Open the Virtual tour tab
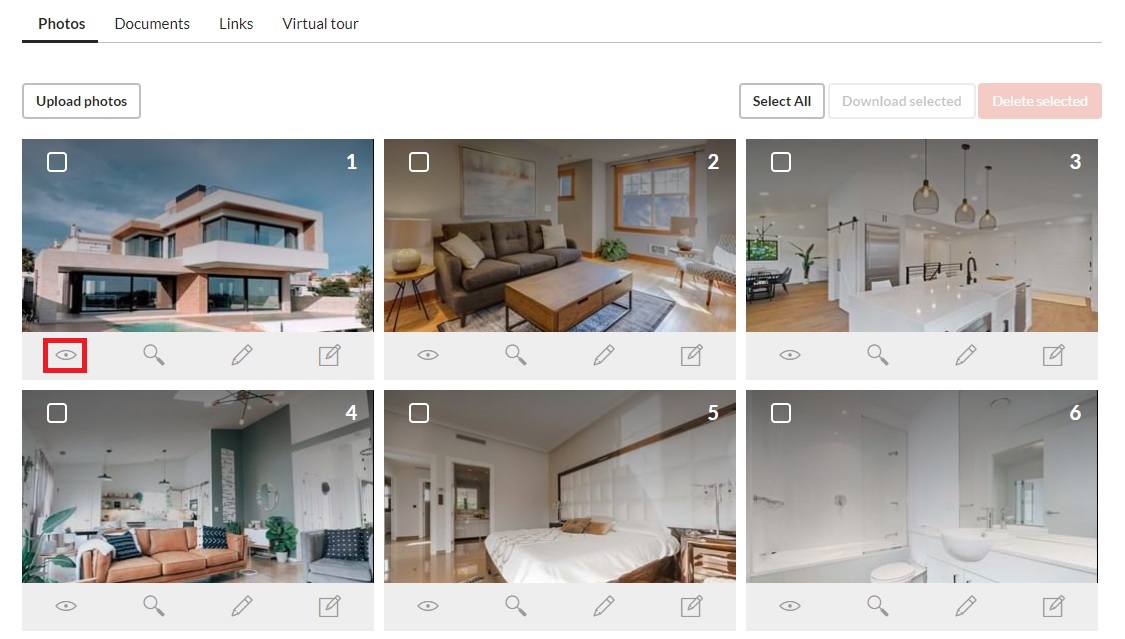Viewport: 1125px width, 639px height. (320, 24)
